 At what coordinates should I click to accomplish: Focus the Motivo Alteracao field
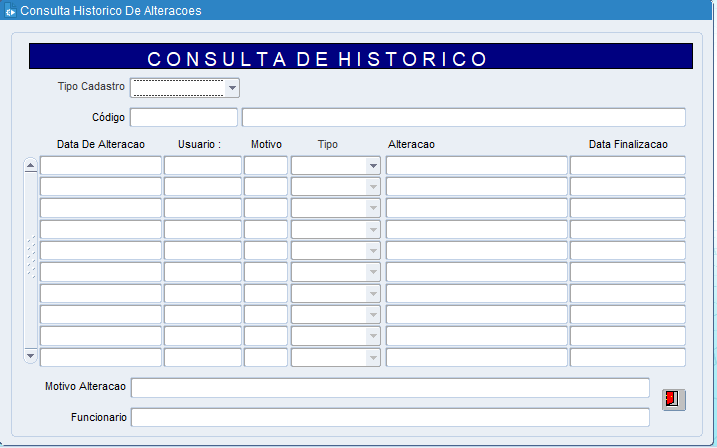(390, 388)
